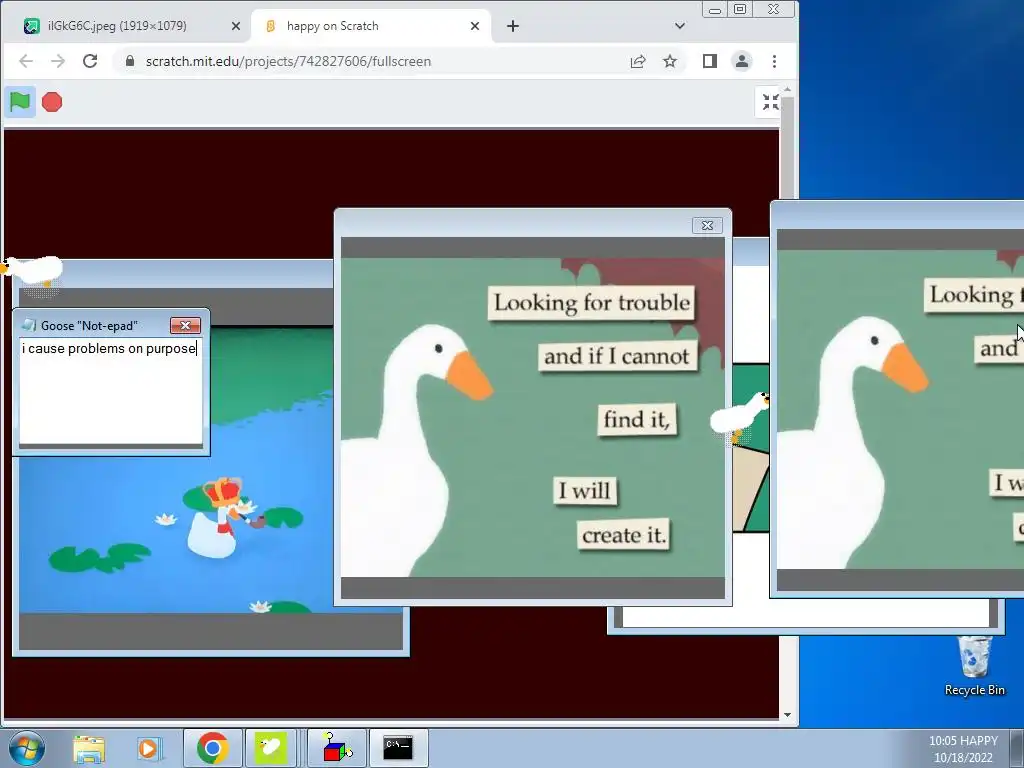Go forward in Chrome history
1024x768 pixels.
(58, 61)
